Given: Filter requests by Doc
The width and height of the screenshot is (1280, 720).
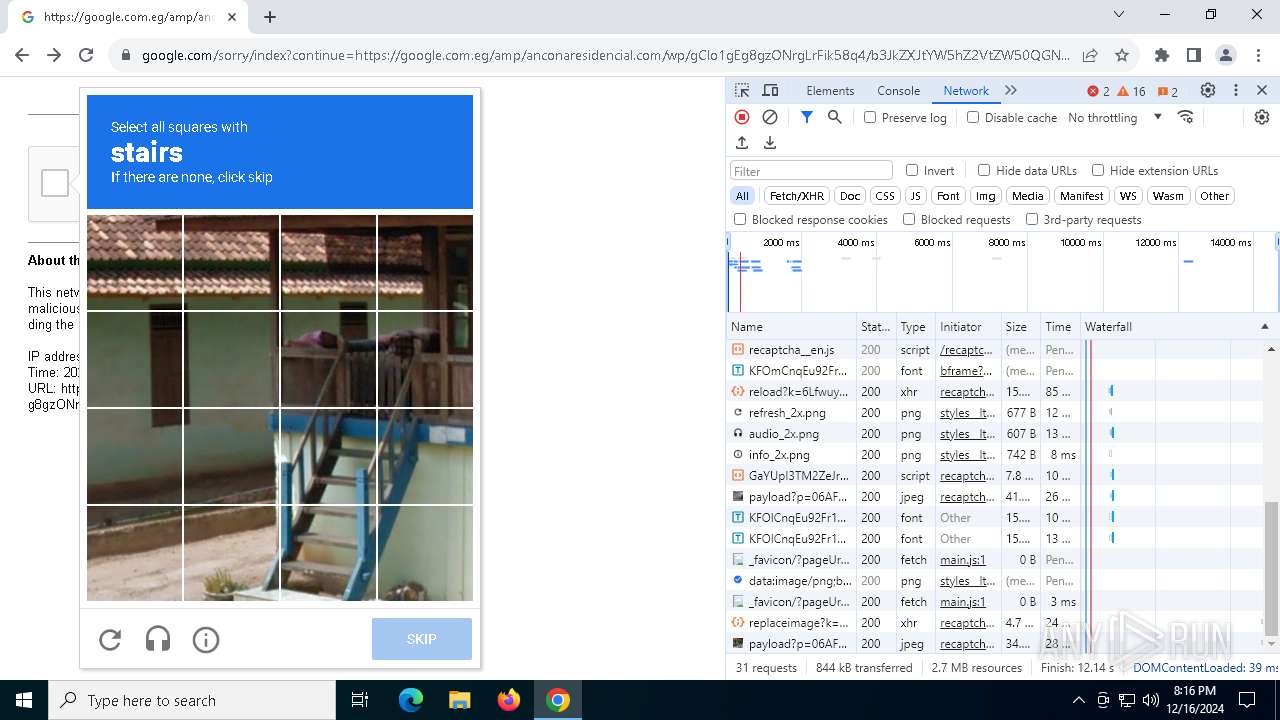Looking at the screenshot, I should 850,196.
